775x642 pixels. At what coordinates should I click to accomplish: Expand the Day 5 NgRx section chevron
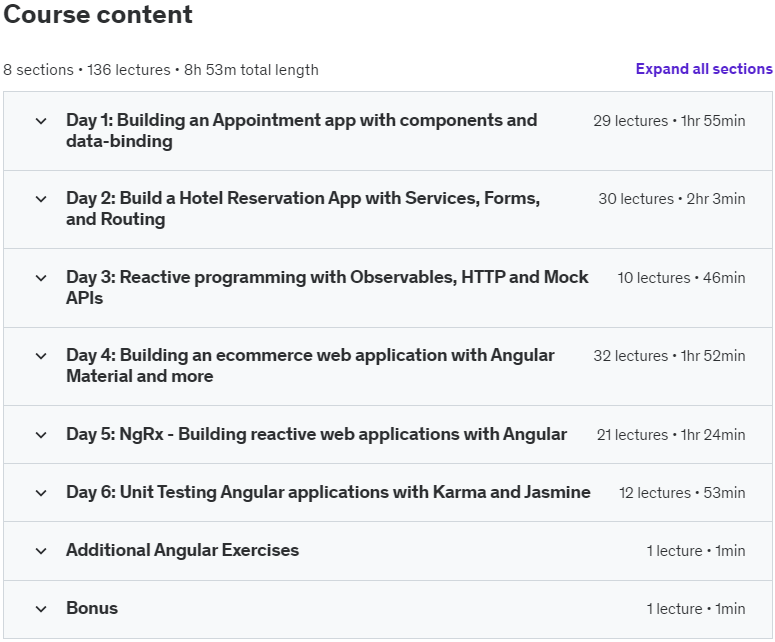[x=41, y=435]
